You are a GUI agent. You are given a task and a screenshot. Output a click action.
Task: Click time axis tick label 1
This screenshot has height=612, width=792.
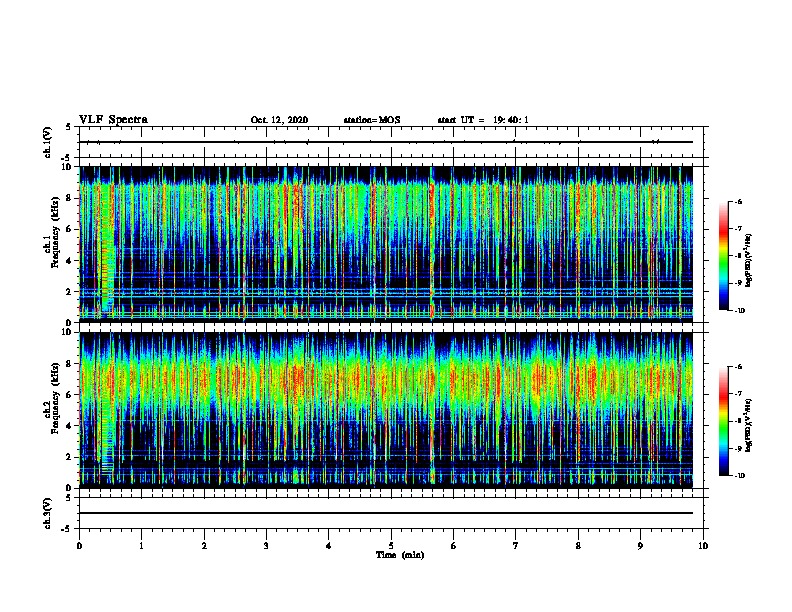142,546
